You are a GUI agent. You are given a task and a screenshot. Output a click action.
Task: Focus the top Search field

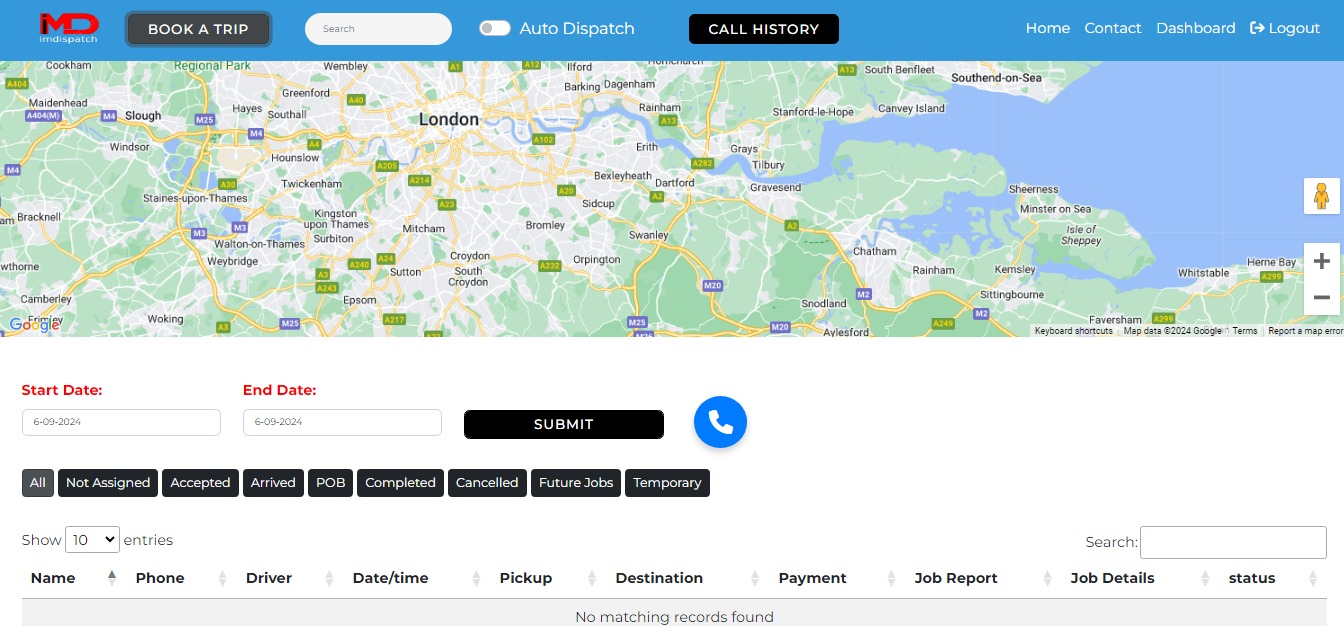pyautogui.click(x=378, y=29)
